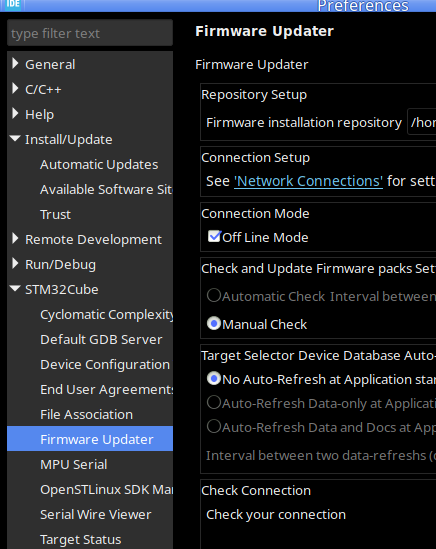Open Target Status preferences
Image resolution: width=436 pixels, height=549 pixels.
point(81,540)
